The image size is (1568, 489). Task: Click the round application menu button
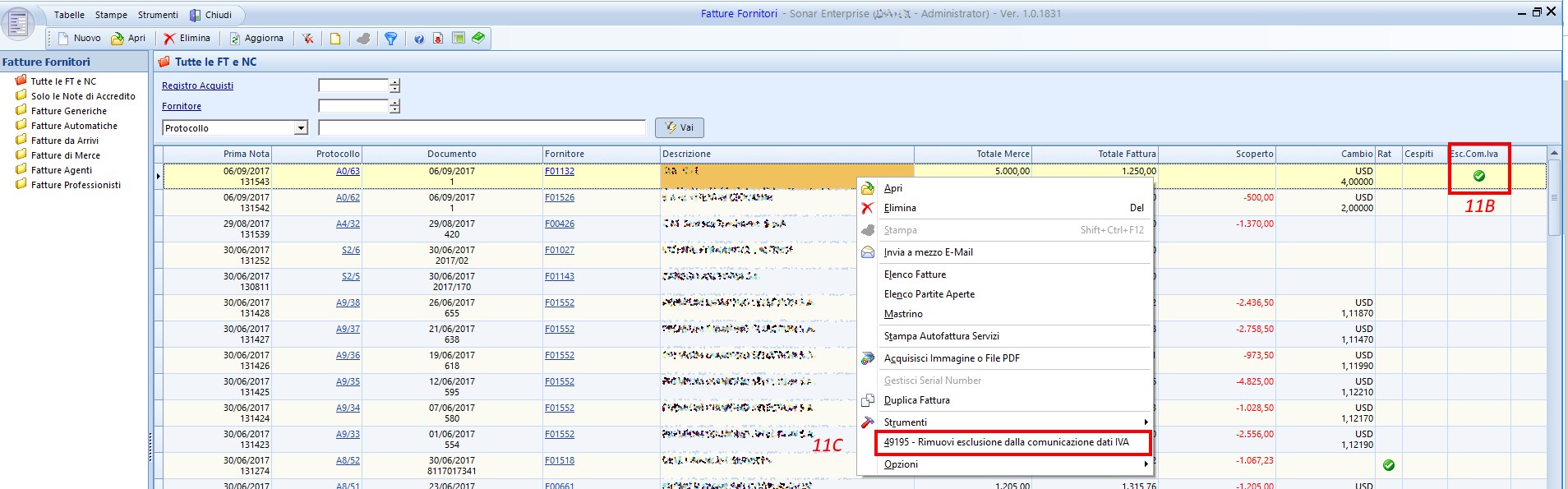pos(18,24)
